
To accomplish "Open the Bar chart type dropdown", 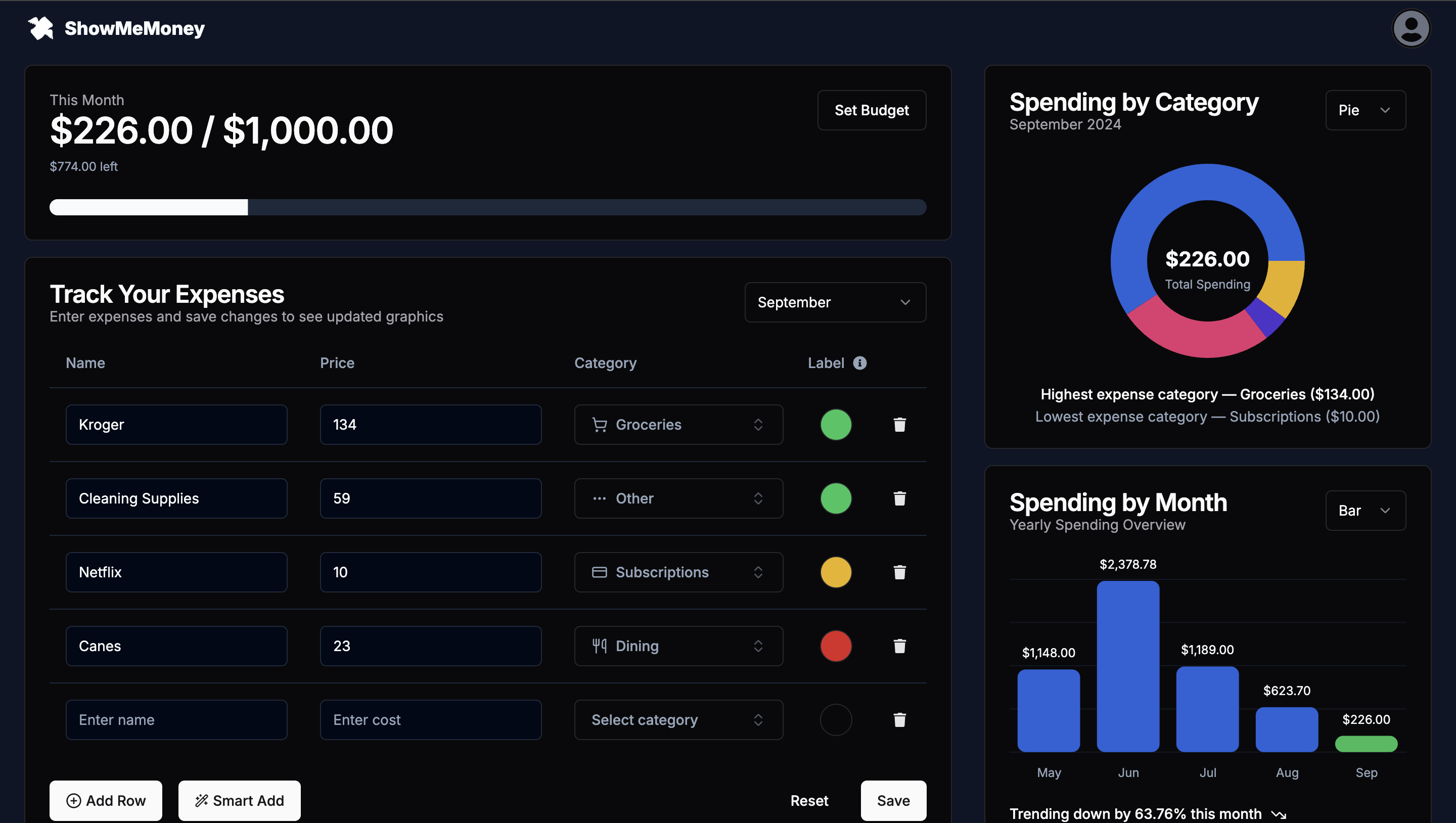I will (x=1365, y=511).
